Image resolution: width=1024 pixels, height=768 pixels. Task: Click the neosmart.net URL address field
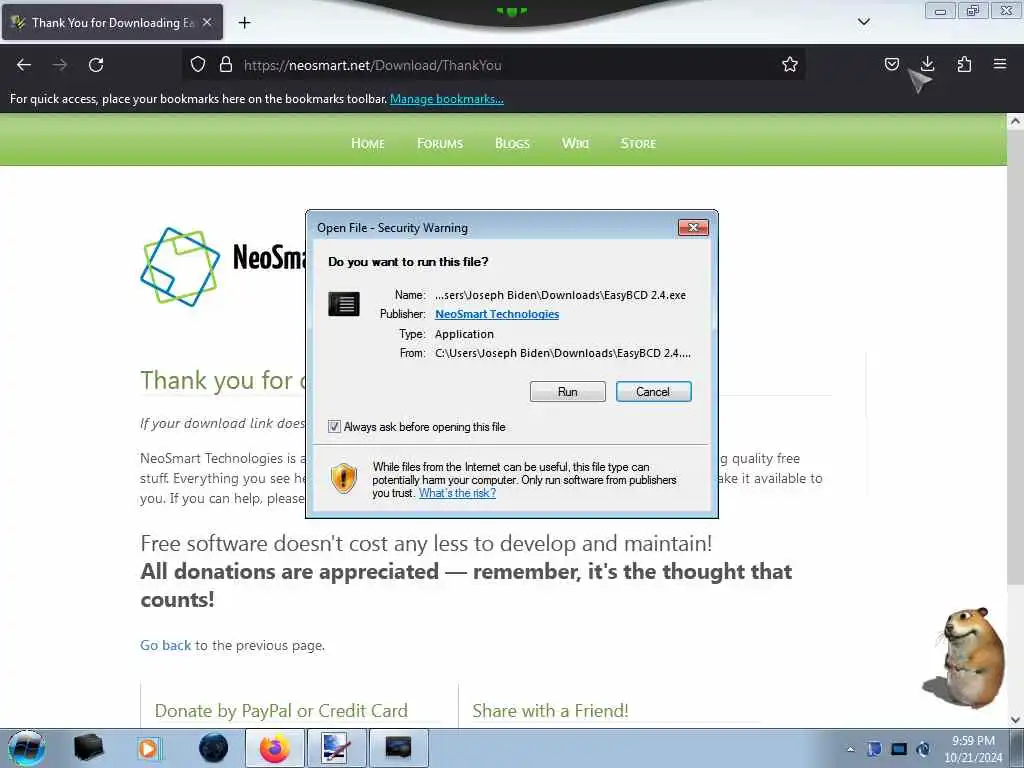coord(493,65)
